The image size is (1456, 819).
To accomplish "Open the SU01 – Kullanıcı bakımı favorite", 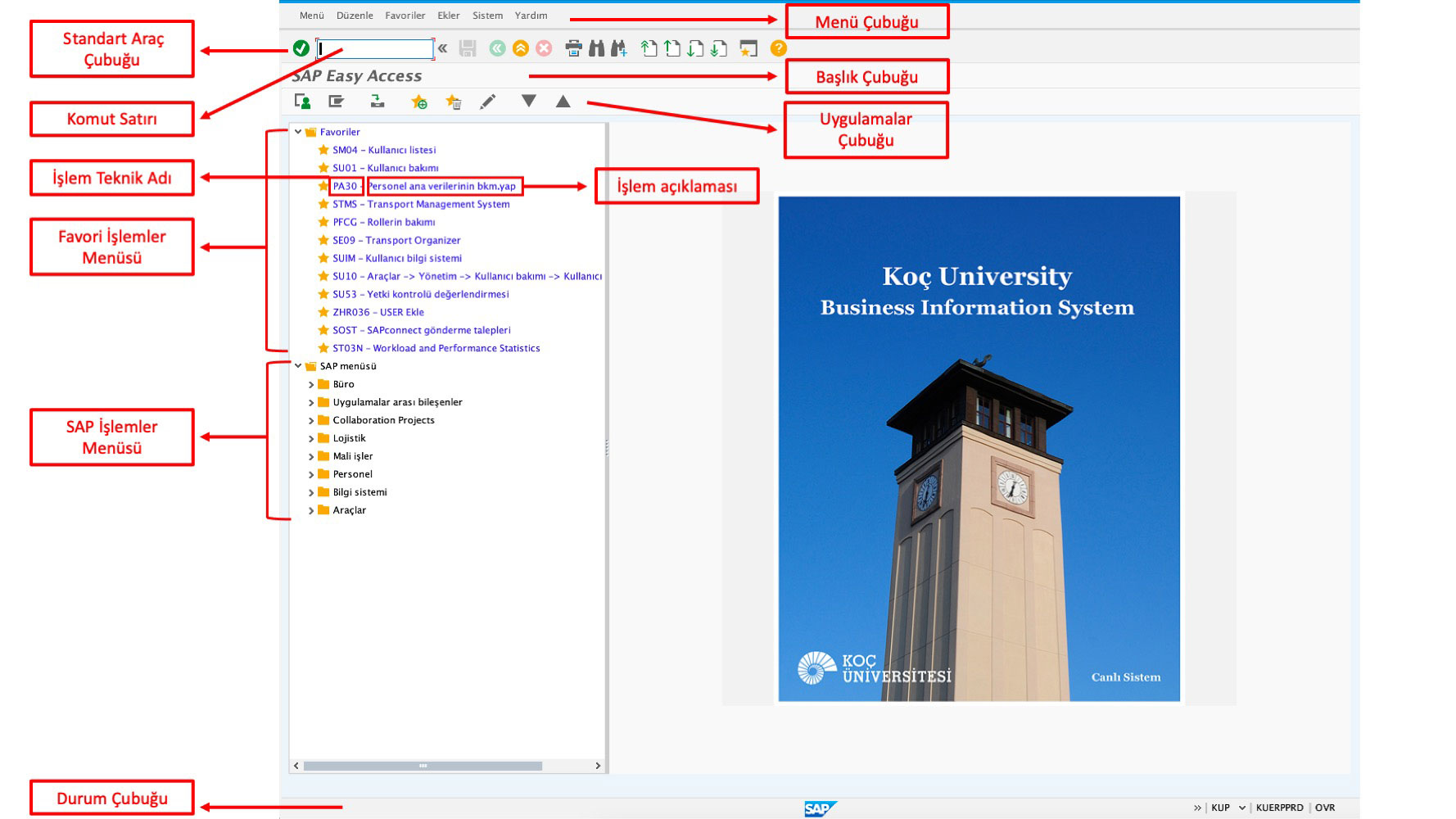I will coord(385,168).
